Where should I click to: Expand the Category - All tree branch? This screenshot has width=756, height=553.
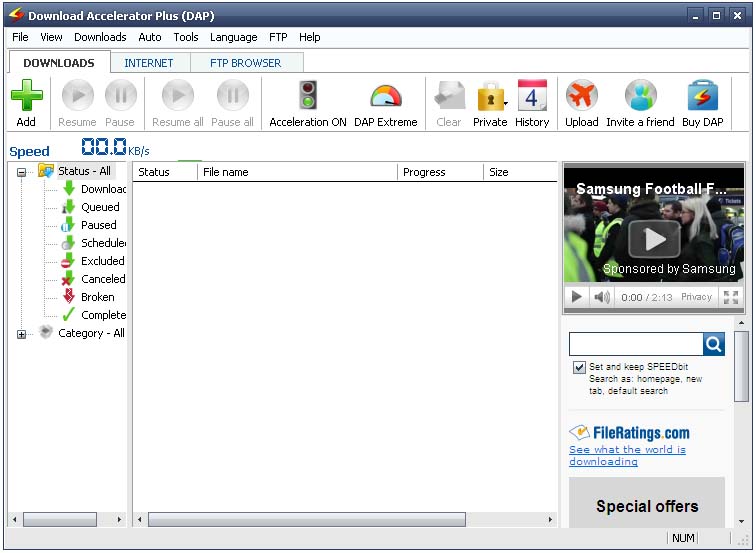(x=21, y=334)
